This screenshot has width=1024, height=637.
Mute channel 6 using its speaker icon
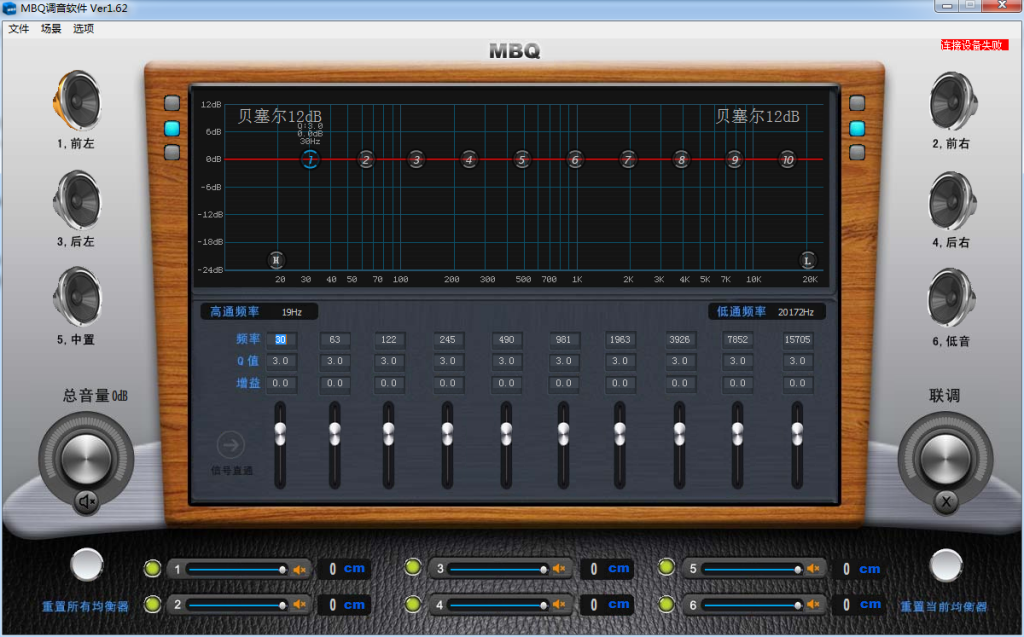(x=813, y=605)
